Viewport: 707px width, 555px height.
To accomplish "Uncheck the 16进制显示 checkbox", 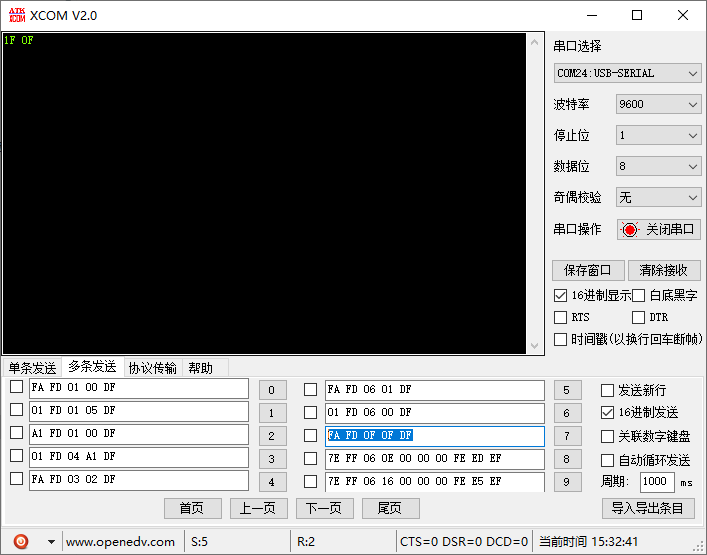I will (560, 296).
